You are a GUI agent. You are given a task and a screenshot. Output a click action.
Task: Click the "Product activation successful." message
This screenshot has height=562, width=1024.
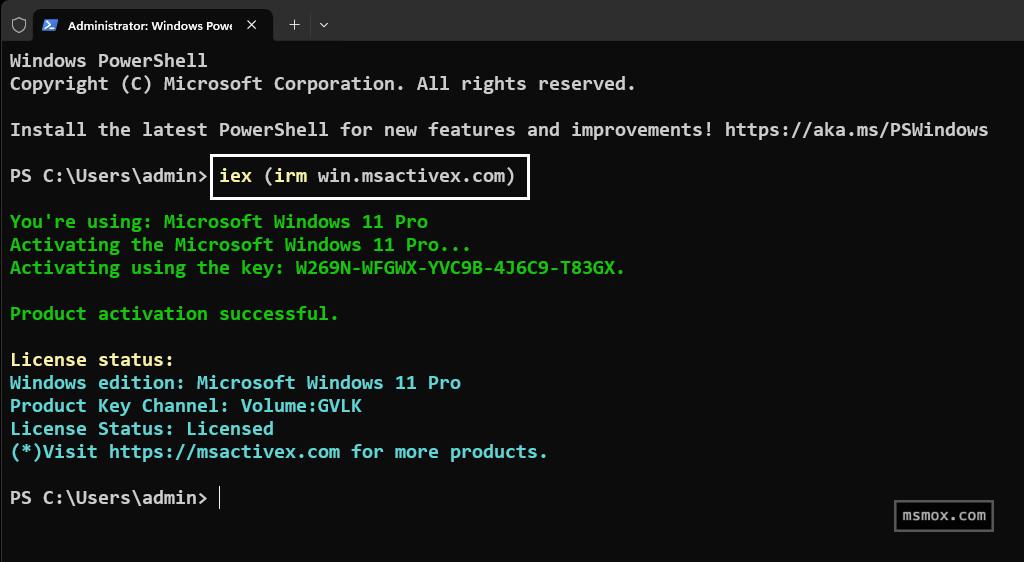[x=174, y=314]
